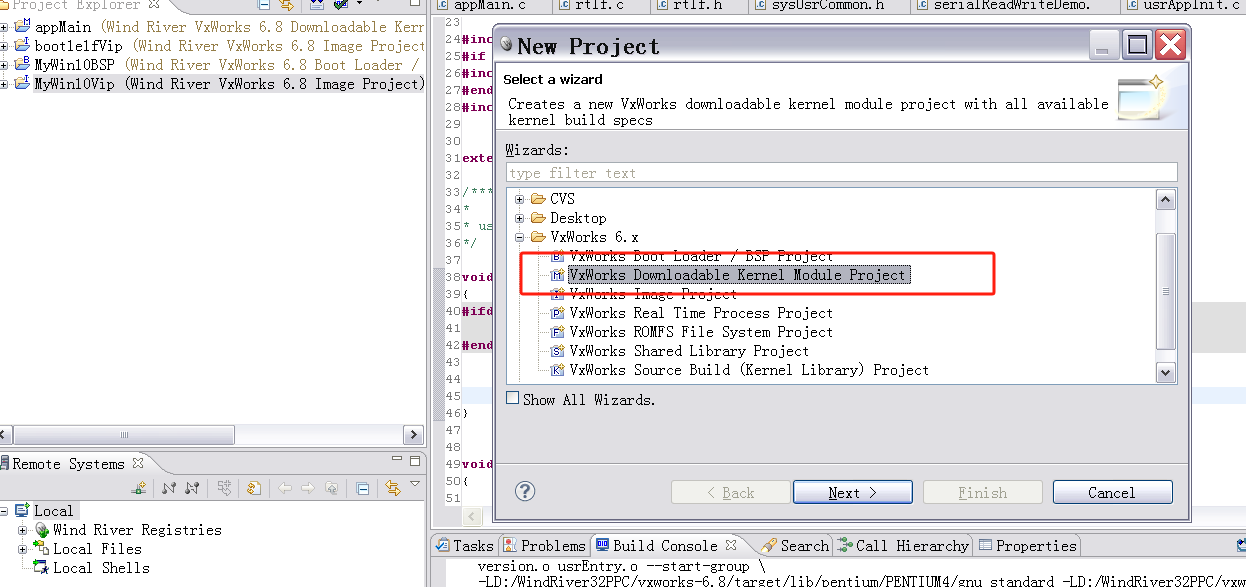Viewport: 1246px width, 587px height.
Task: Click the wizard list scroll-up arrow
Action: pyautogui.click(x=1165, y=199)
